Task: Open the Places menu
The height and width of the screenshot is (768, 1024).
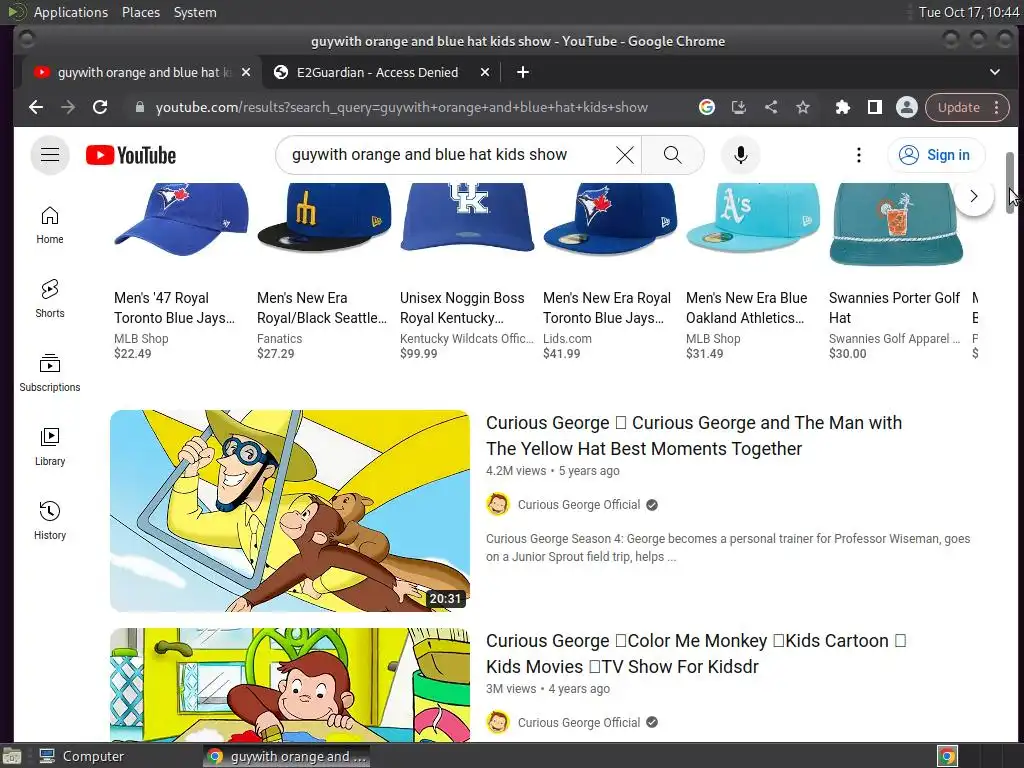Action: coord(140,12)
